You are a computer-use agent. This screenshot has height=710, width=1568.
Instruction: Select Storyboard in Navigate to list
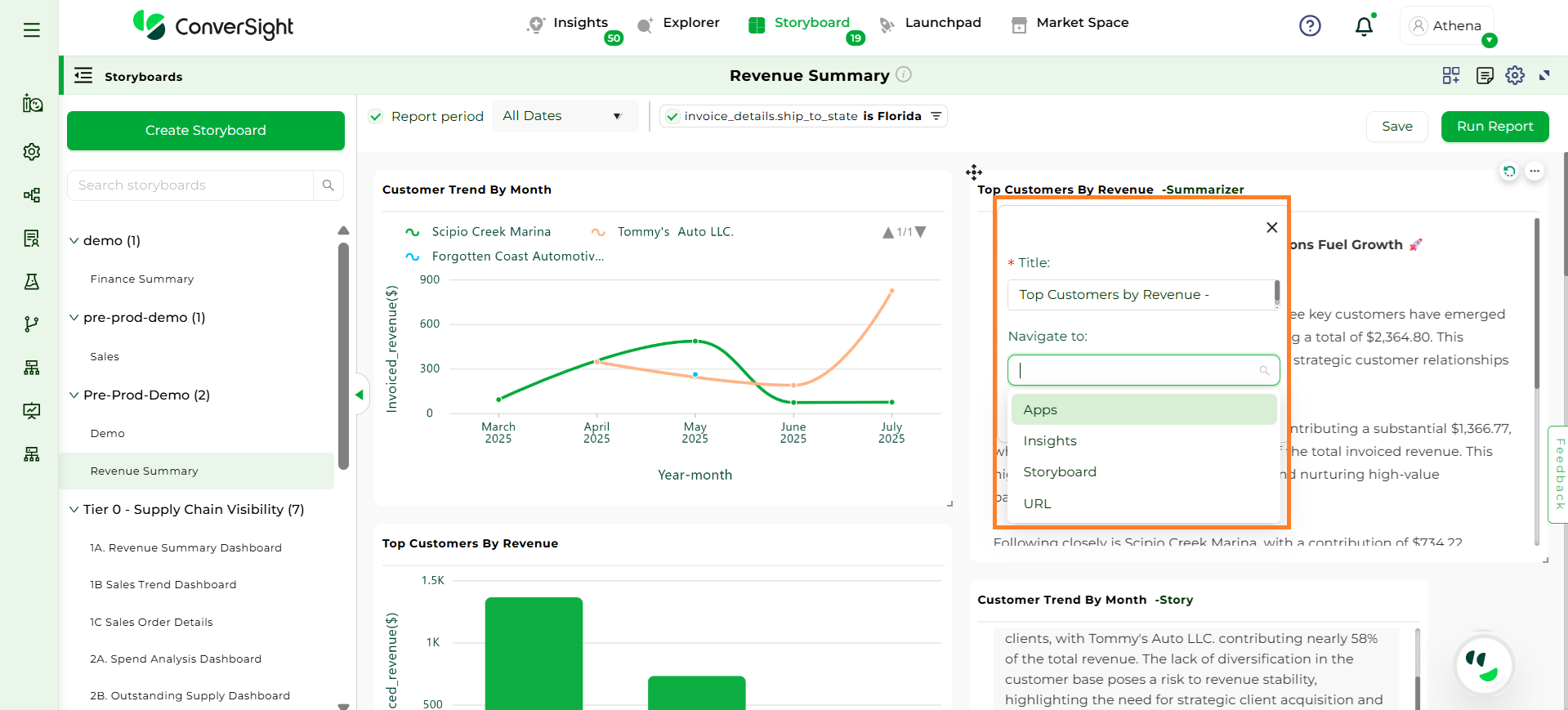click(1060, 472)
